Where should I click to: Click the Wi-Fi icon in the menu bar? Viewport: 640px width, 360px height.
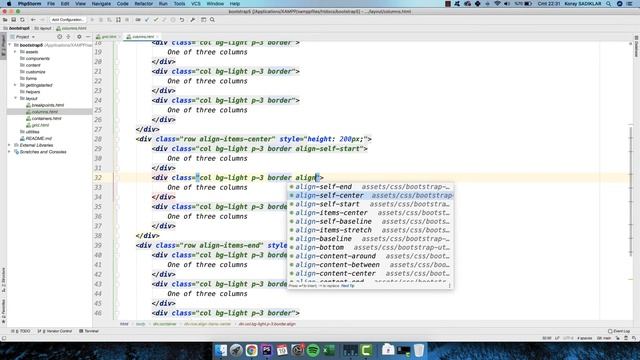[x=497, y=4]
